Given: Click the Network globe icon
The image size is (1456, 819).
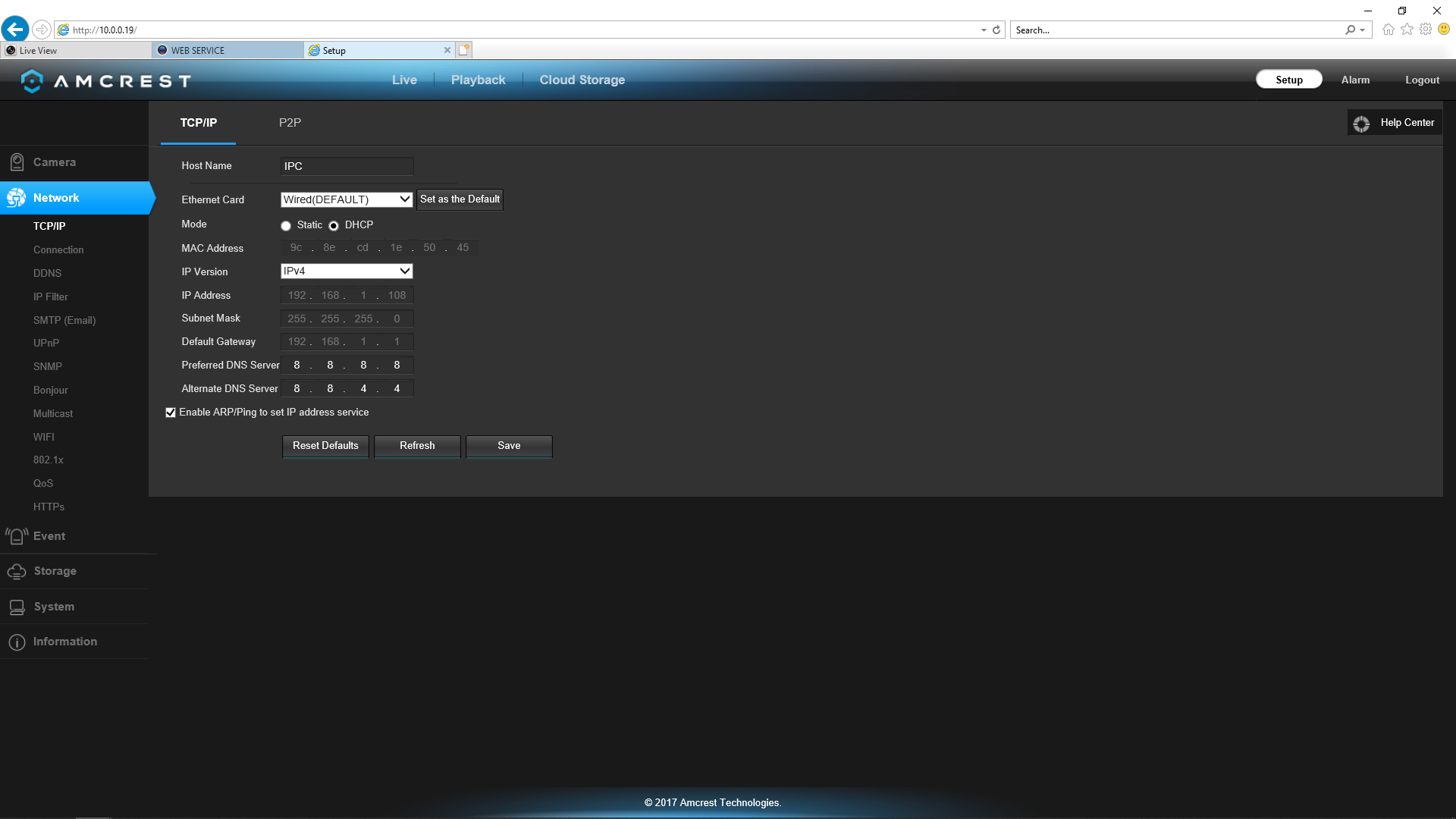Looking at the screenshot, I should [x=16, y=198].
